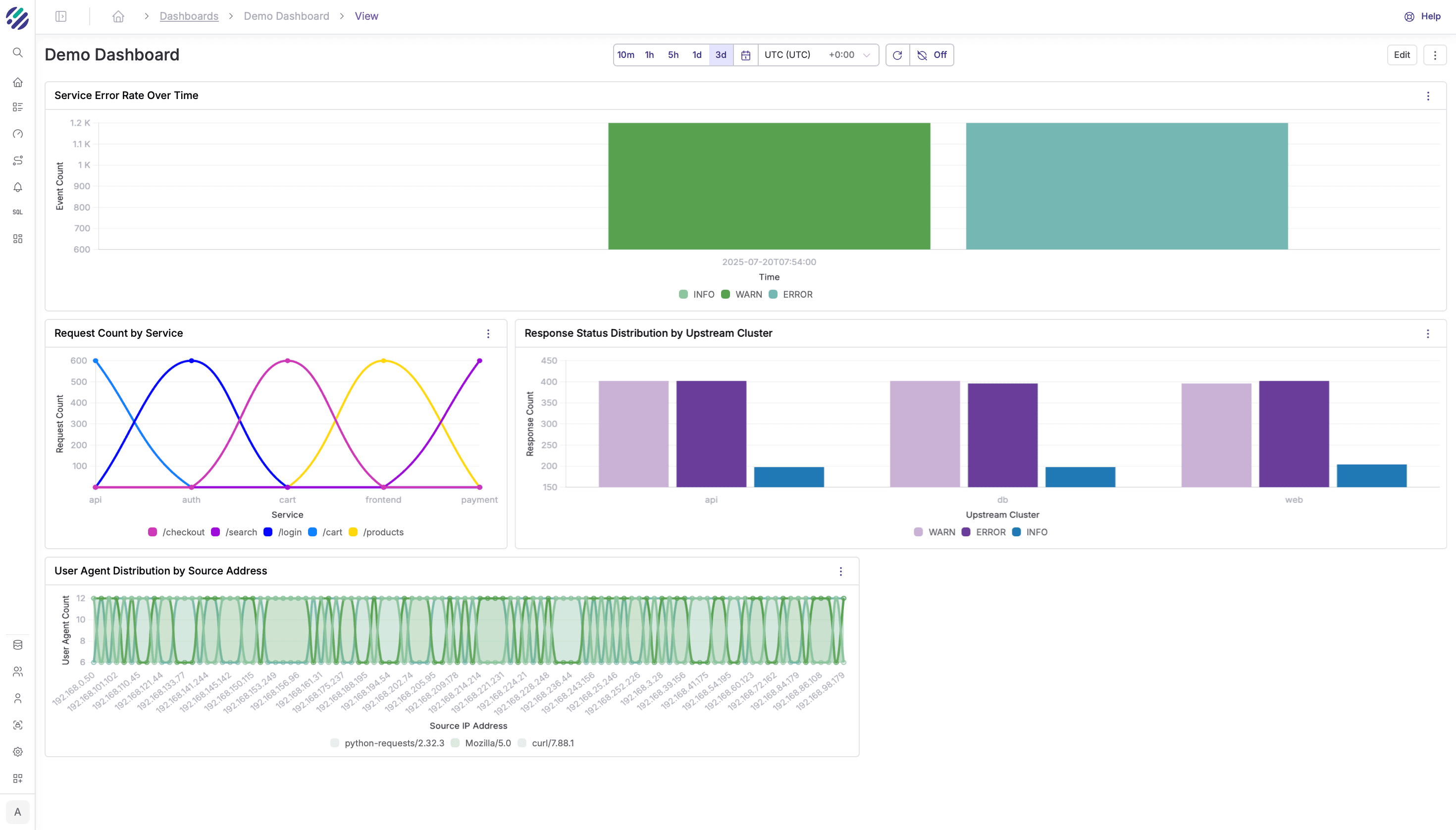
Task: Toggle the sidebar collapse icon
Action: (x=61, y=16)
